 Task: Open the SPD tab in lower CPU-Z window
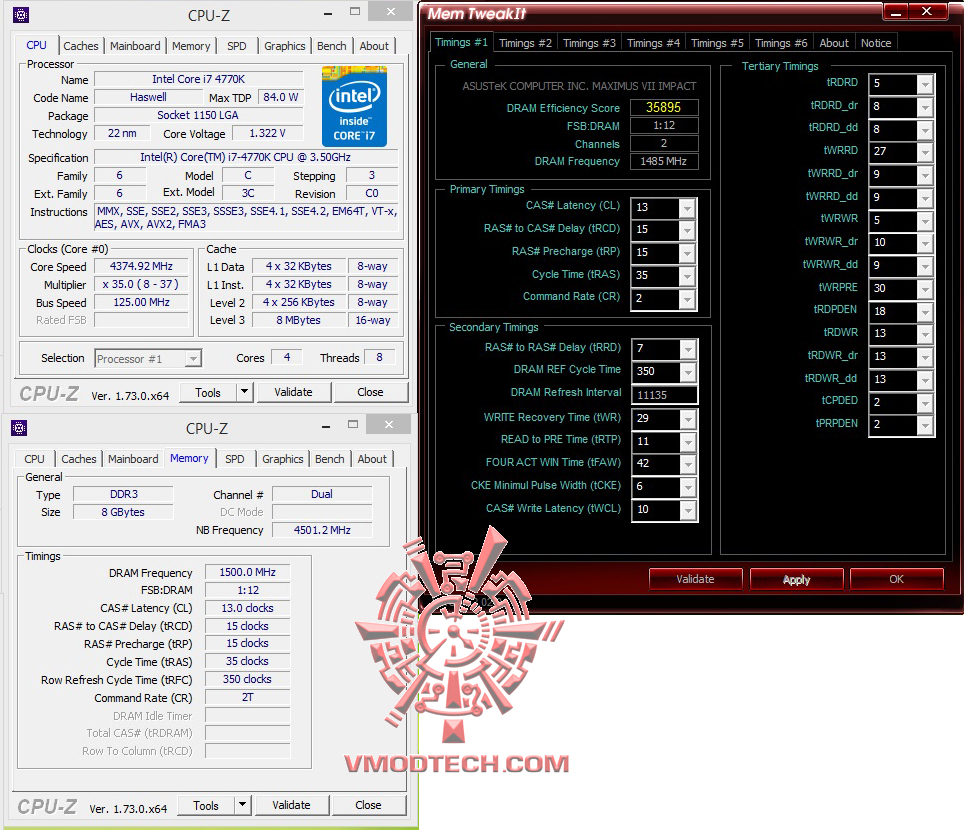[234, 459]
